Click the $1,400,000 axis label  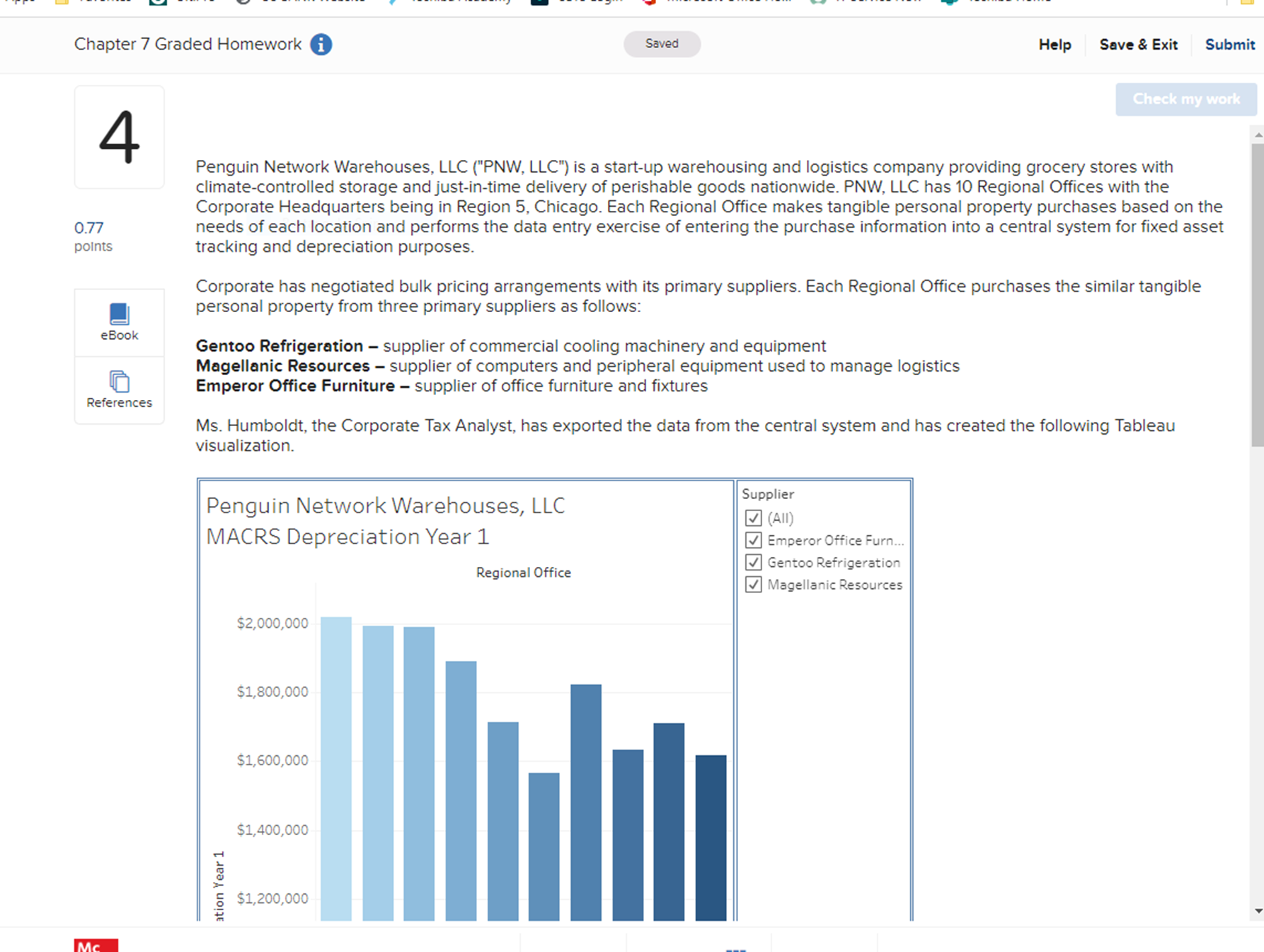tap(272, 830)
